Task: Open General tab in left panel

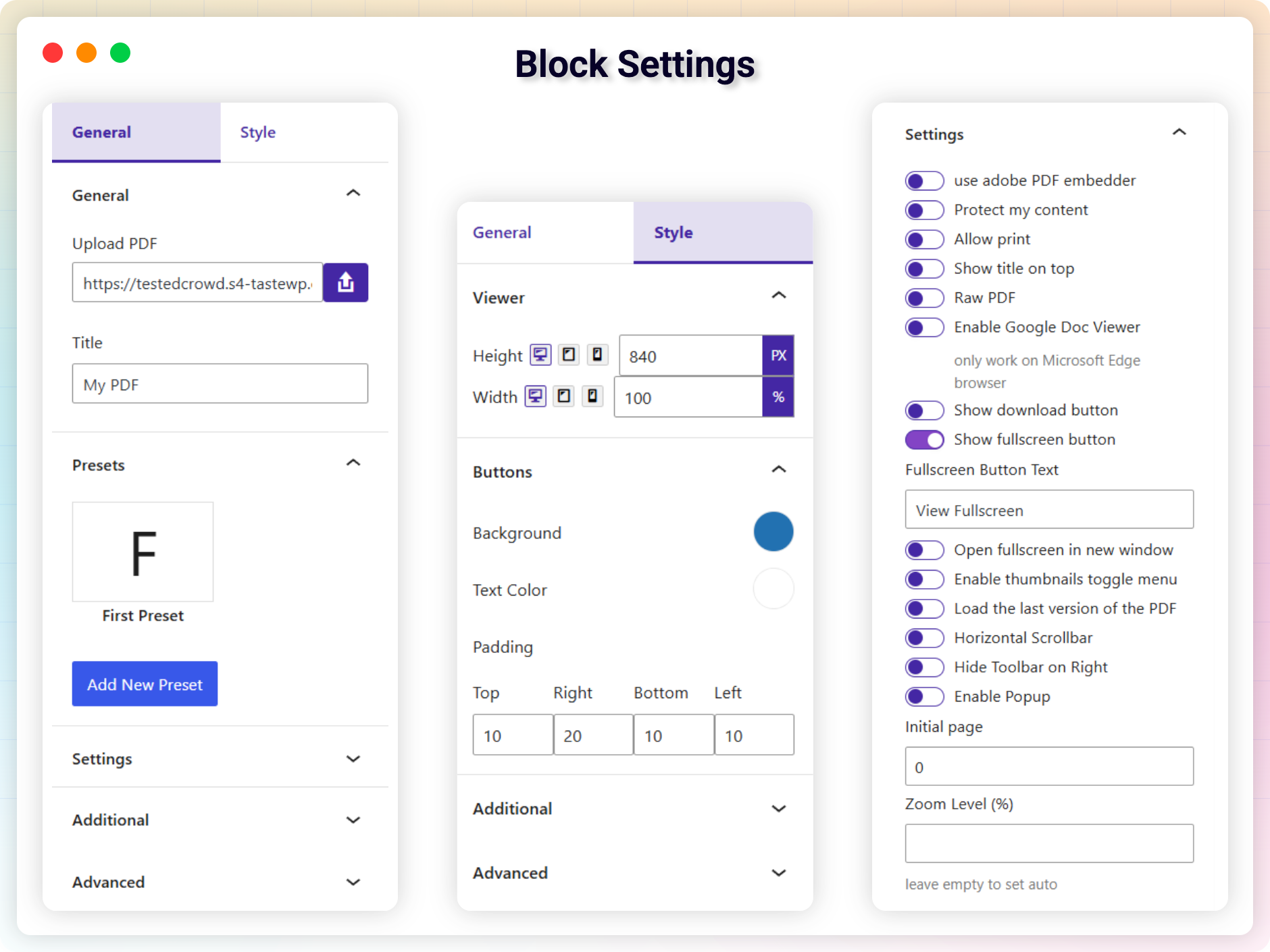Action: point(136,132)
